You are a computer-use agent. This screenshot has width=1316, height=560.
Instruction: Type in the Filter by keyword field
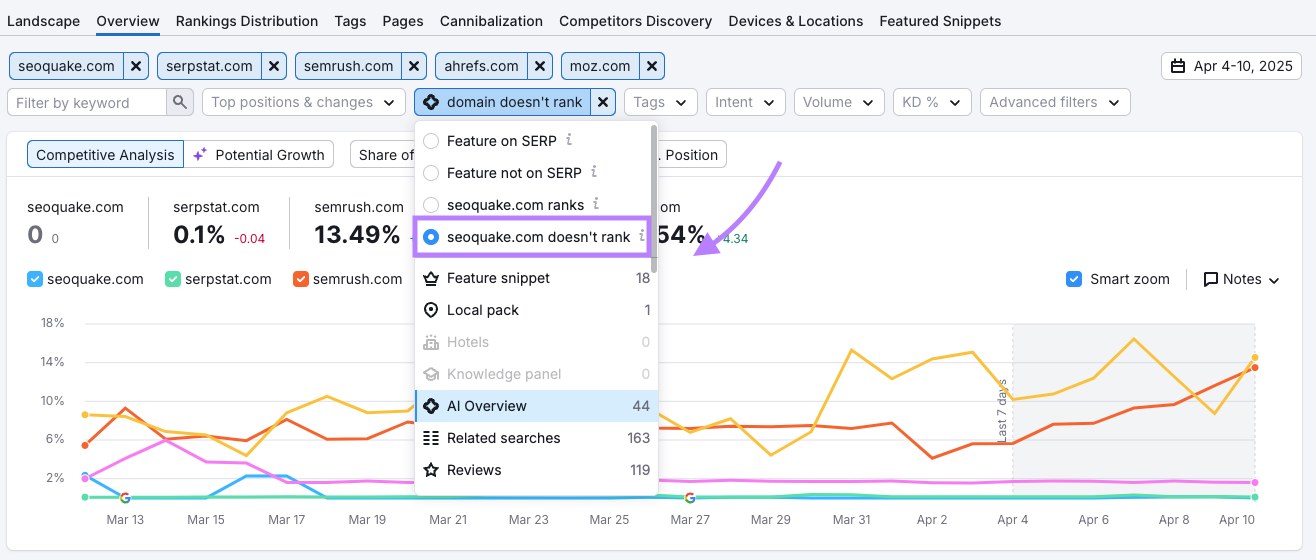87,102
